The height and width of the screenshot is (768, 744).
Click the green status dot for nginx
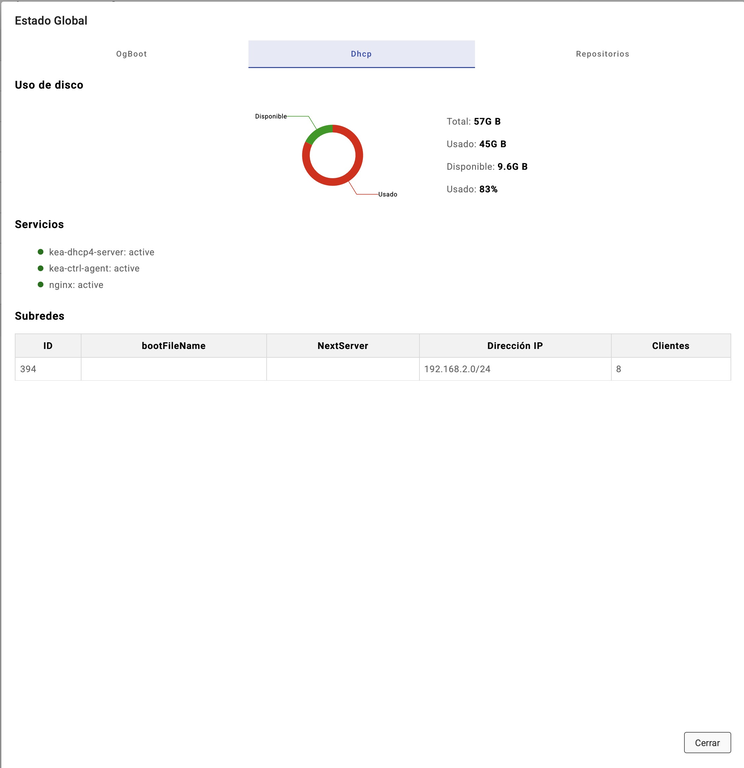[x=40, y=285]
